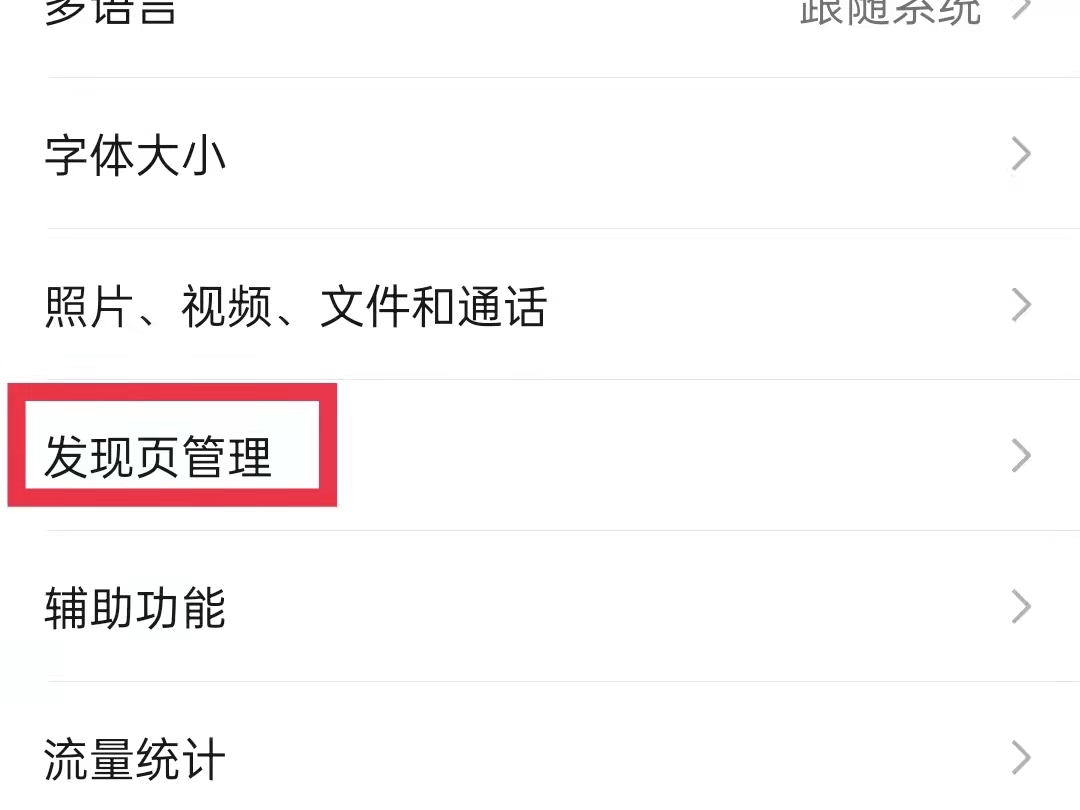Tap the arrow on the 辅助功能 row

(1021, 607)
